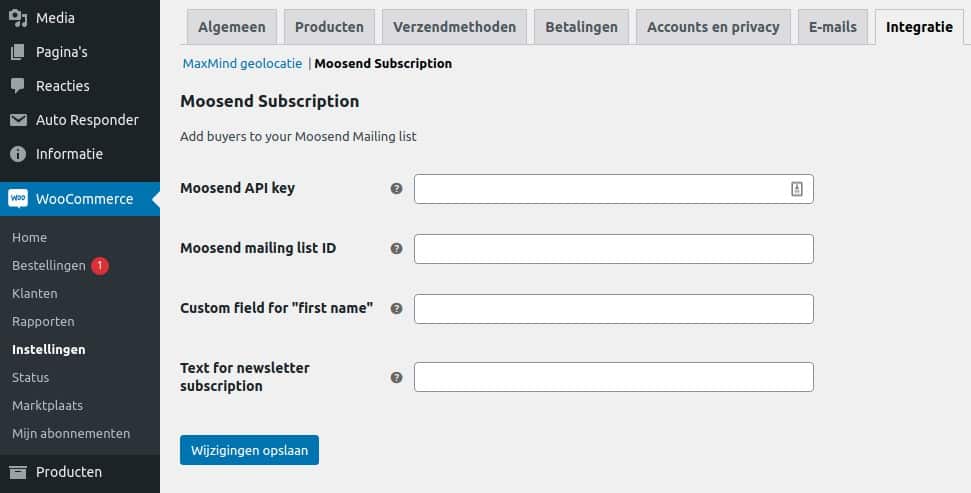
Task: Click the Moosend mailing list ID label
Action: tap(258, 248)
